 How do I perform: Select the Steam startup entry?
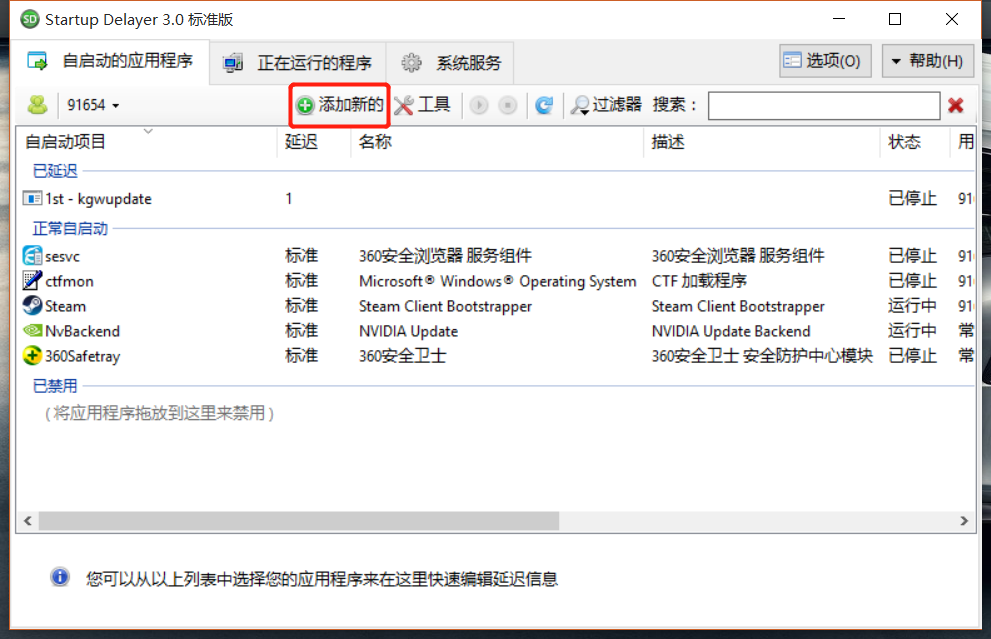[x=496, y=306]
